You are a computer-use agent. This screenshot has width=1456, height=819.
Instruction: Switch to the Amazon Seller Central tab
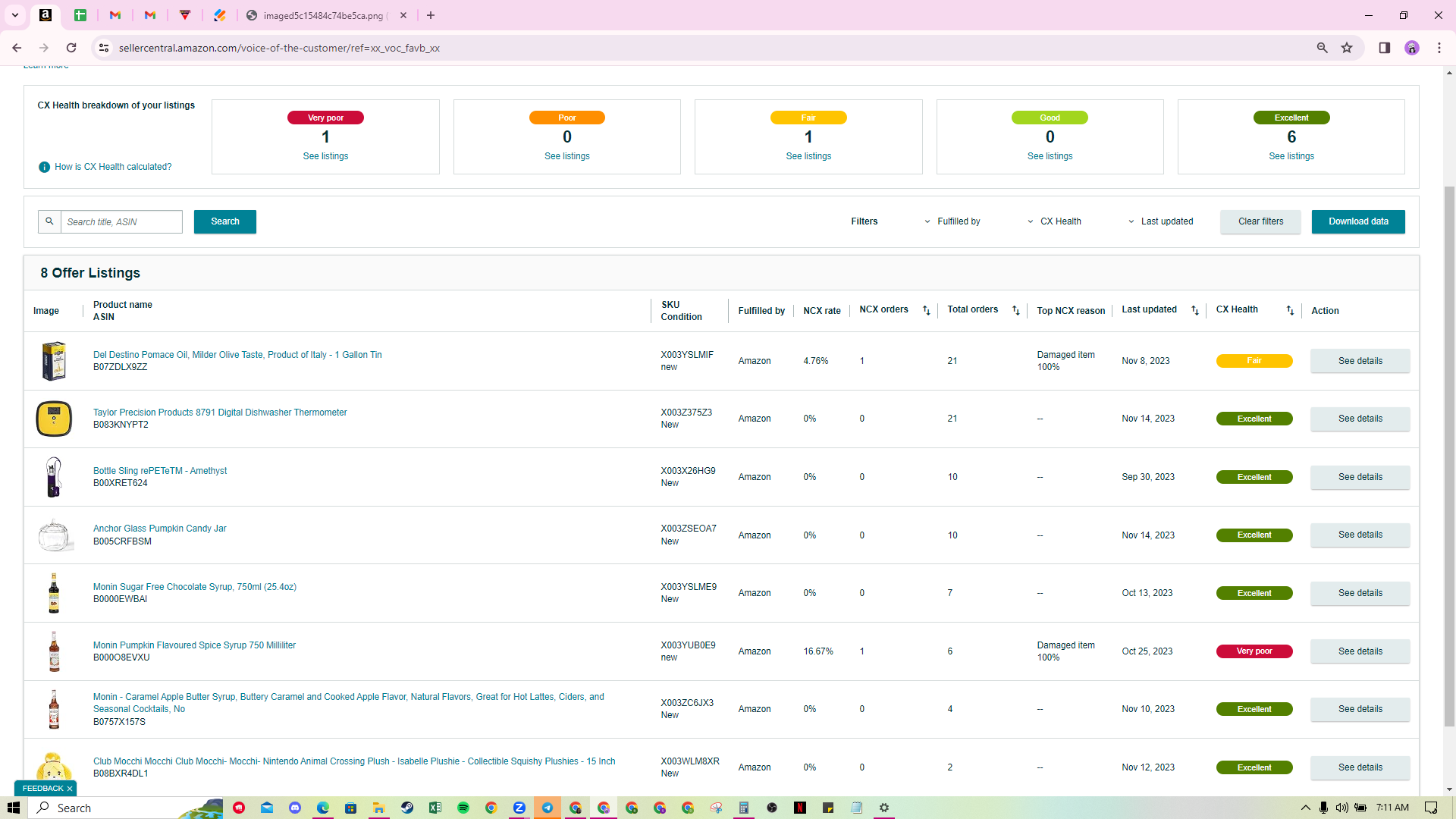pos(45,15)
